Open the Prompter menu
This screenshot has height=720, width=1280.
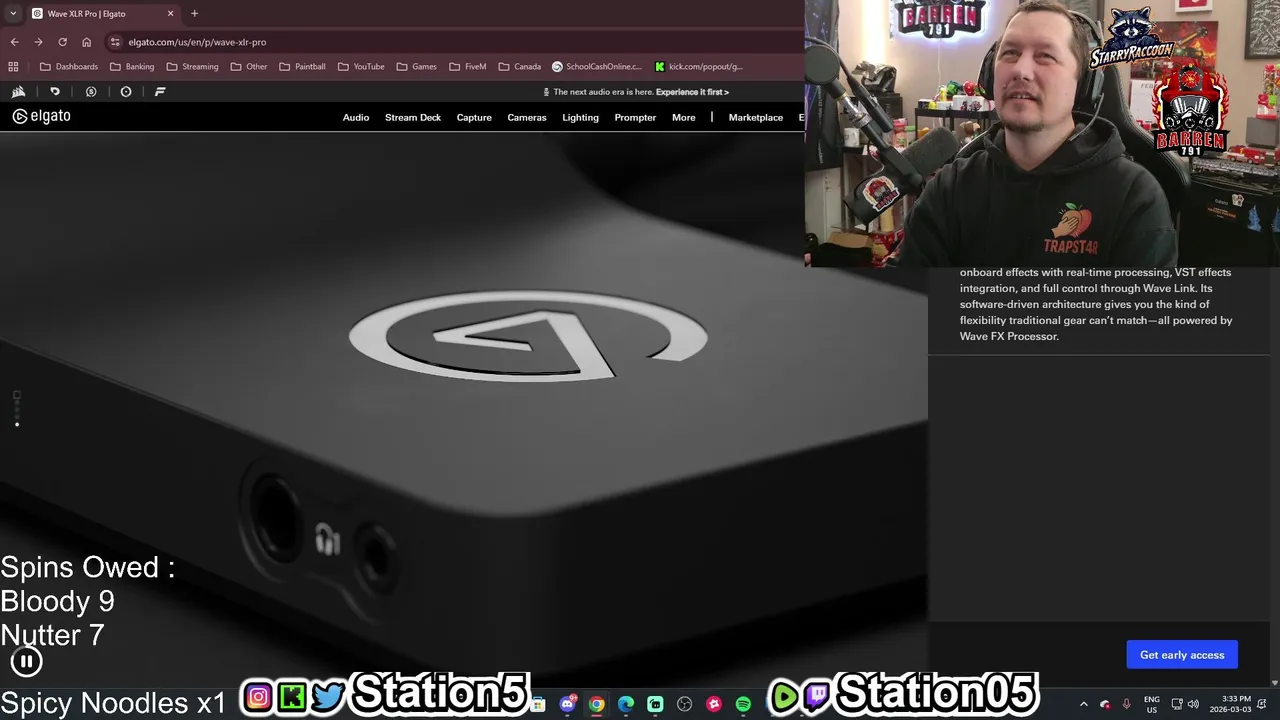pyautogui.click(x=635, y=117)
